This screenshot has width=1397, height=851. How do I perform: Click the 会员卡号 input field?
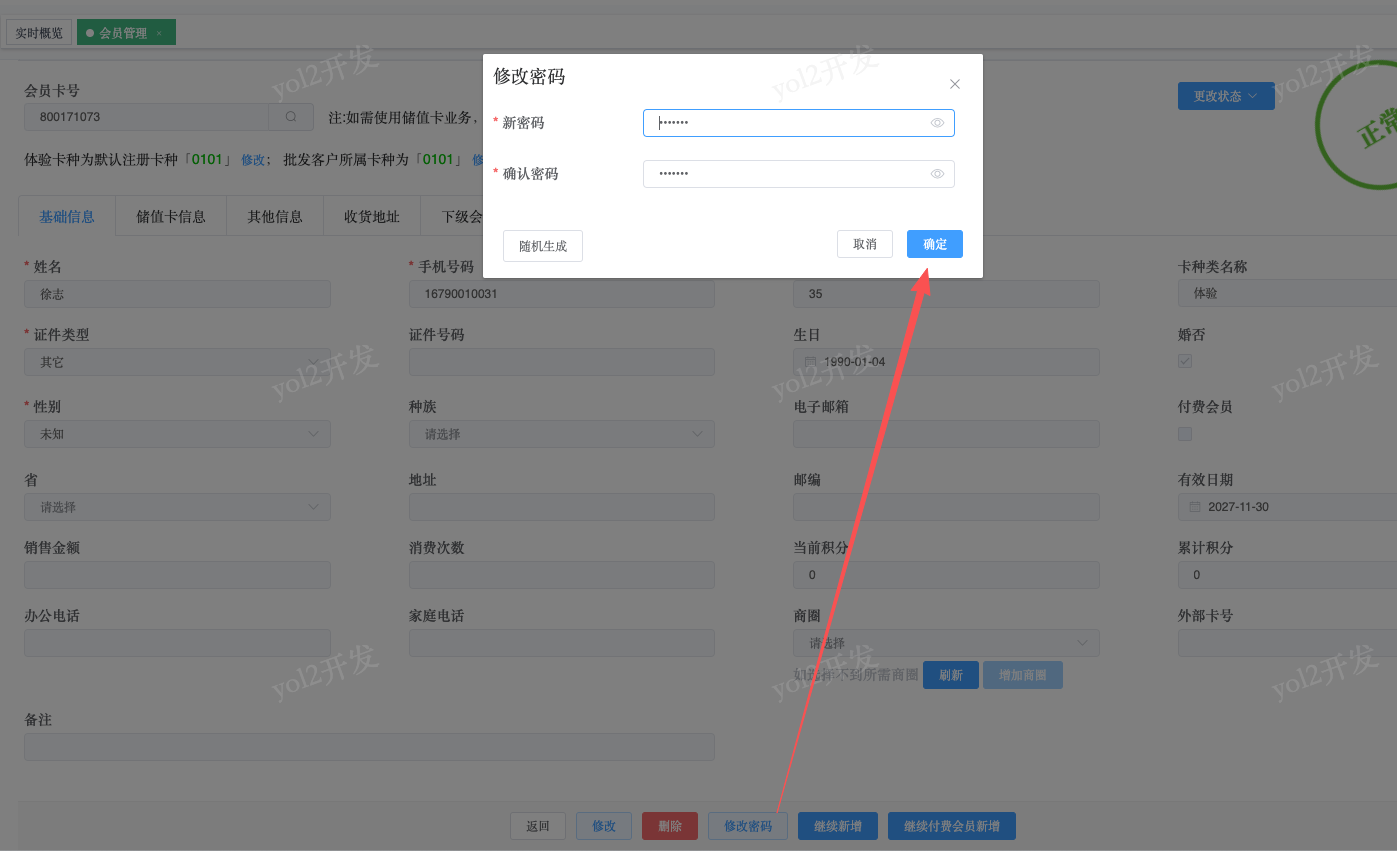146,117
